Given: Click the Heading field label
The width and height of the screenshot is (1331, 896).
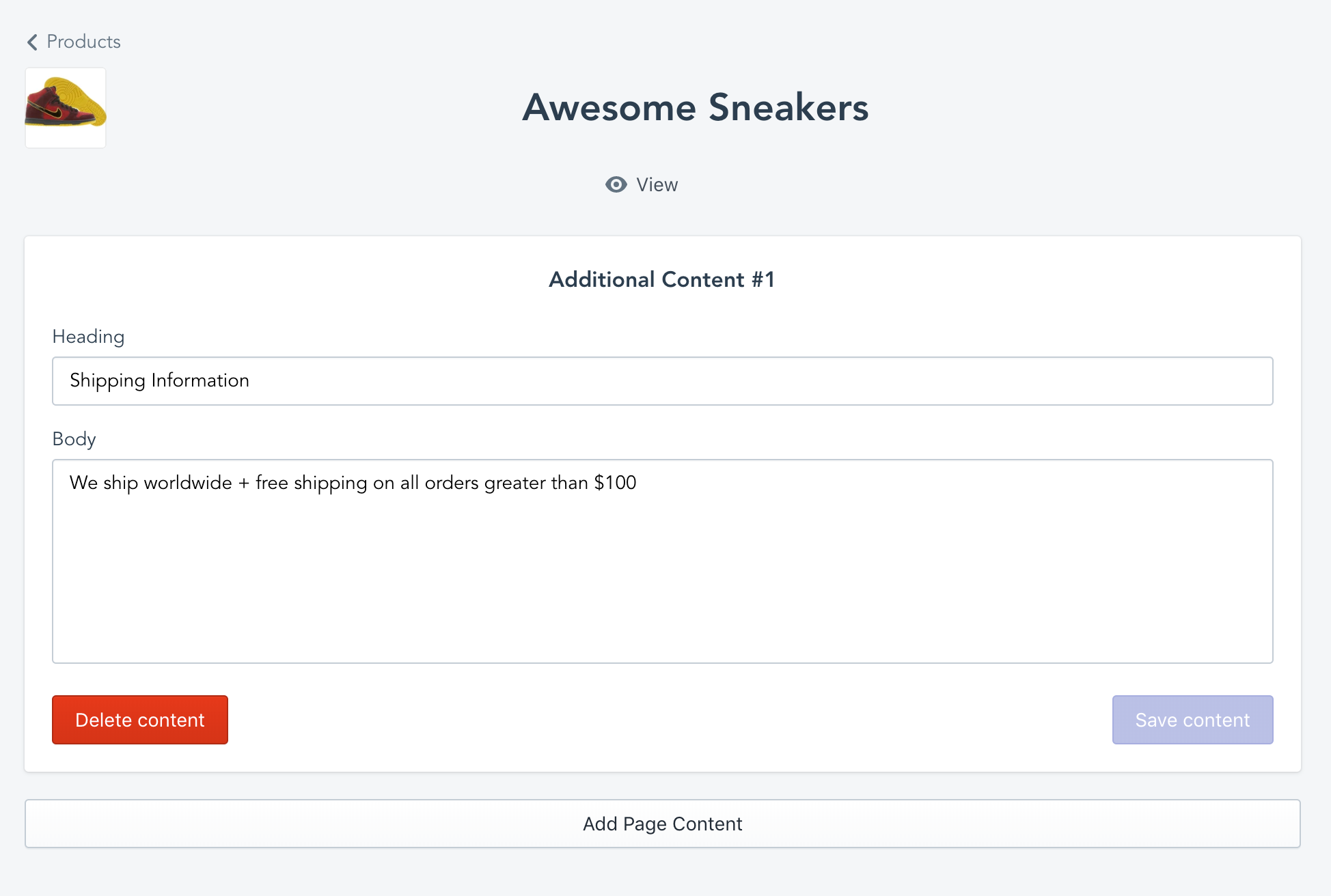Looking at the screenshot, I should (88, 337).
